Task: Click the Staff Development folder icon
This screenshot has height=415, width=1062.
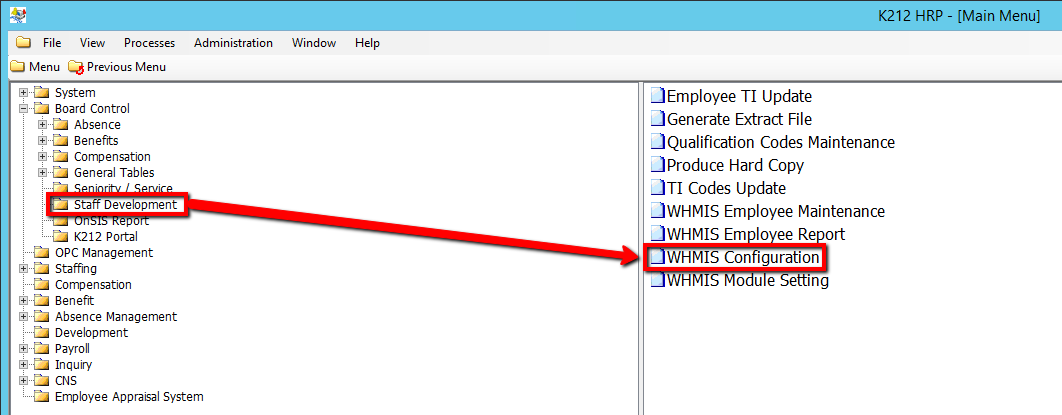Action: coord(62,205)
